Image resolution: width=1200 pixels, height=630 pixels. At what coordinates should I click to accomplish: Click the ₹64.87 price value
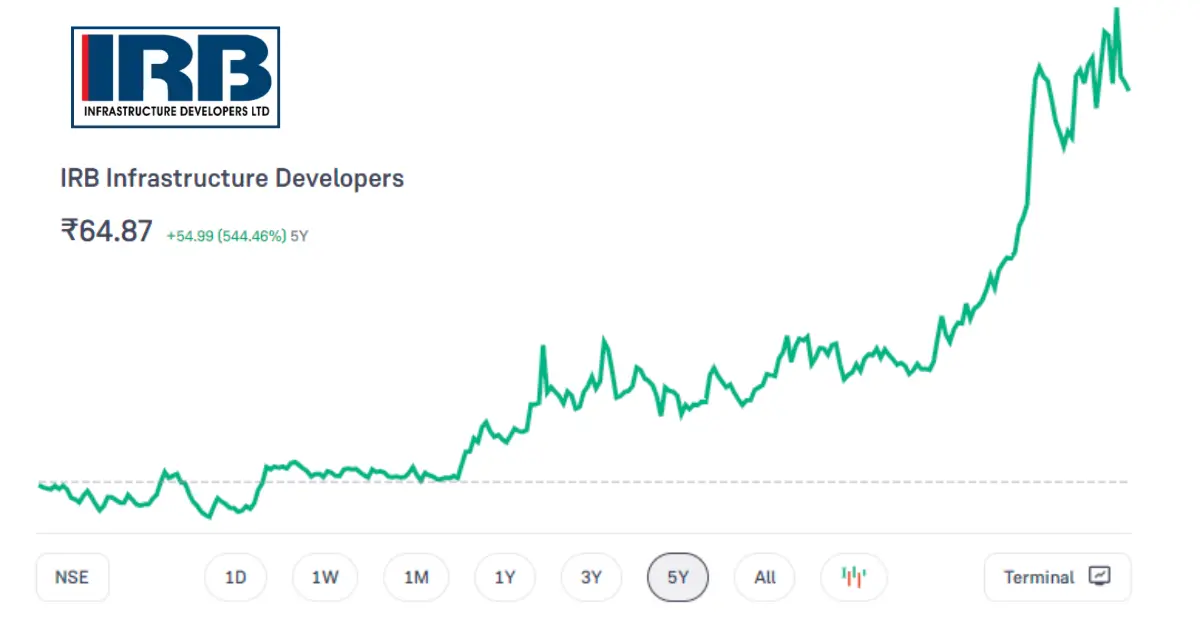click(106, 231)
